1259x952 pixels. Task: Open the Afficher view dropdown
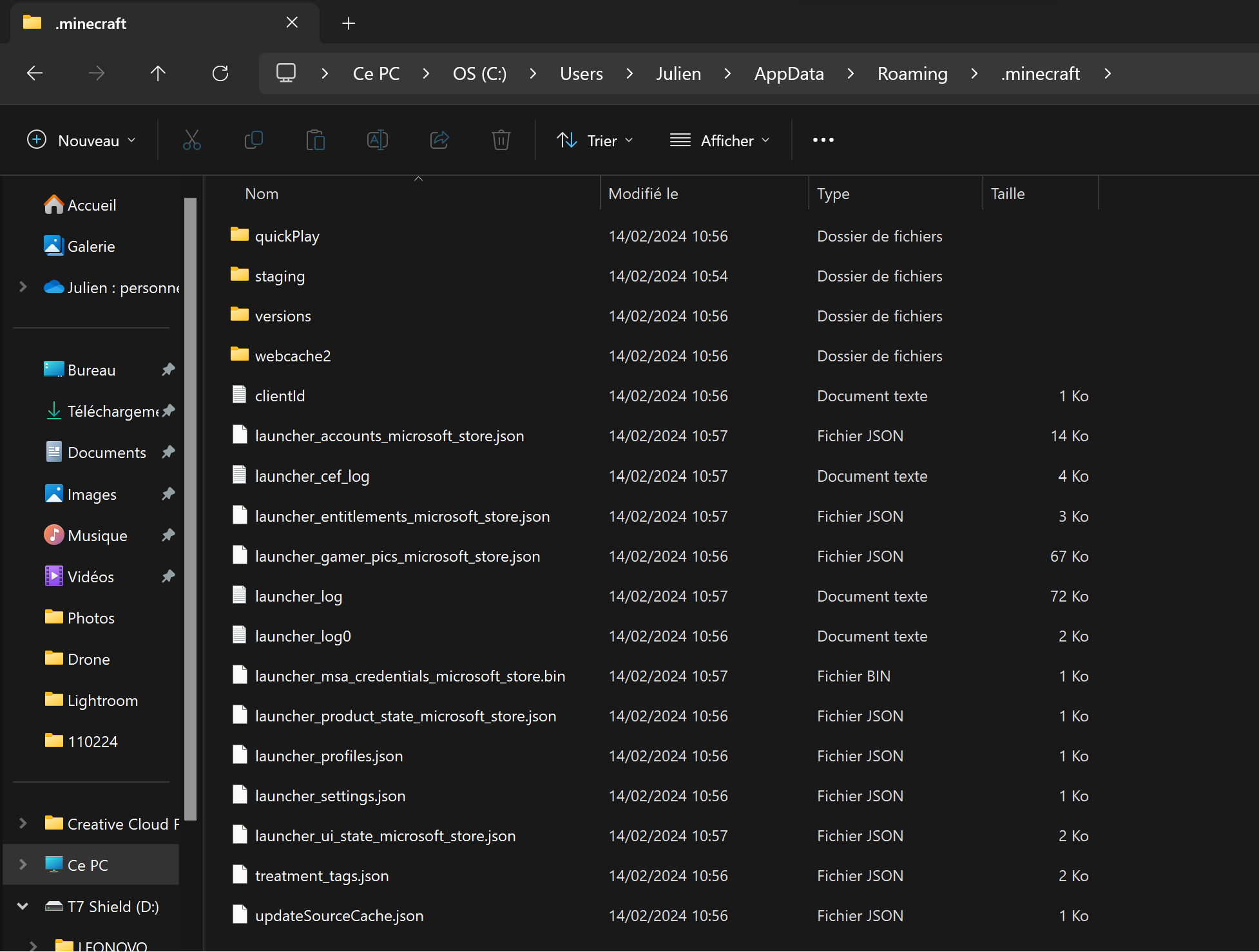click(720, 140)
